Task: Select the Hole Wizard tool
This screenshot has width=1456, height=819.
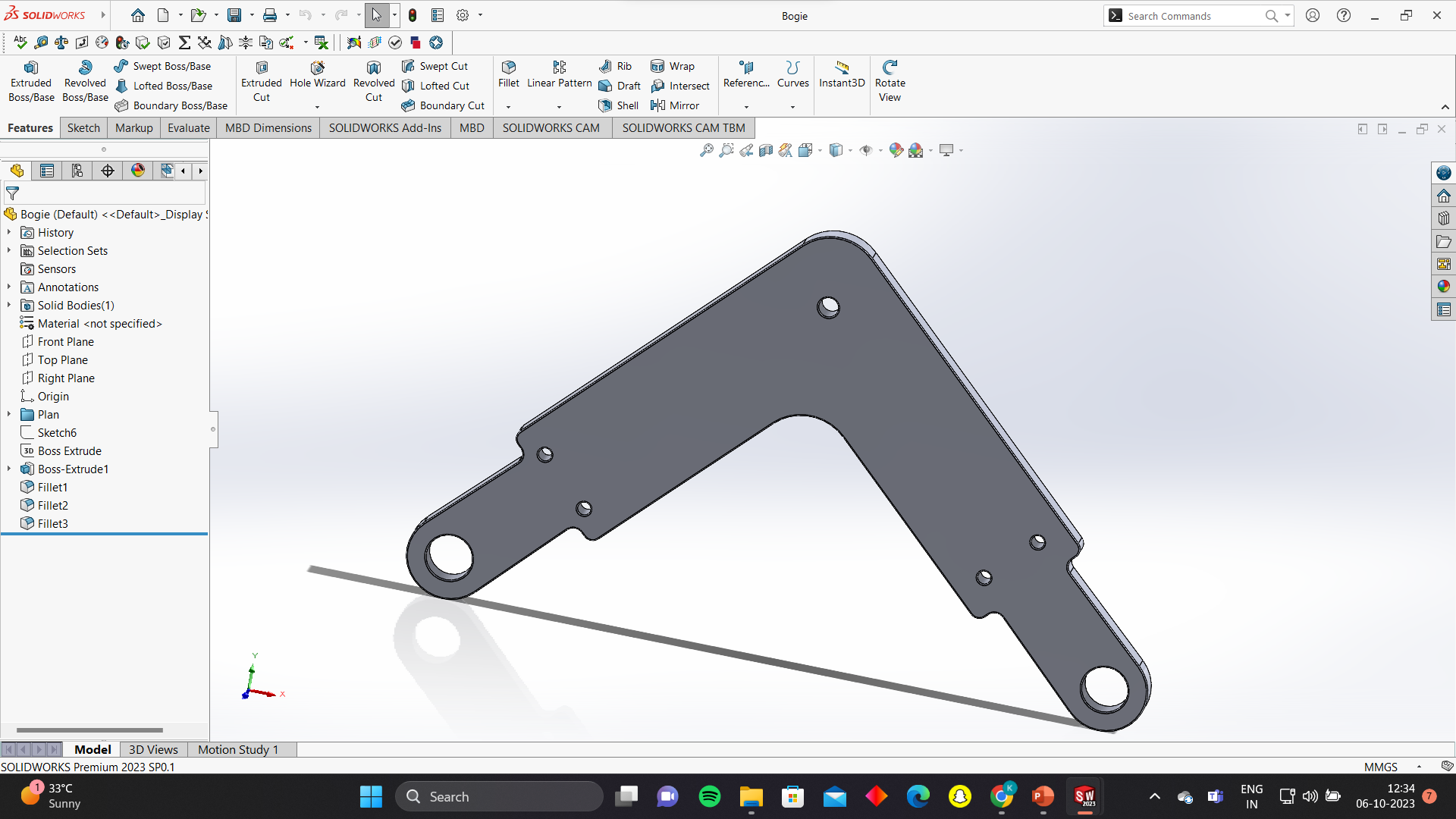Action: [x=317, y=74]
